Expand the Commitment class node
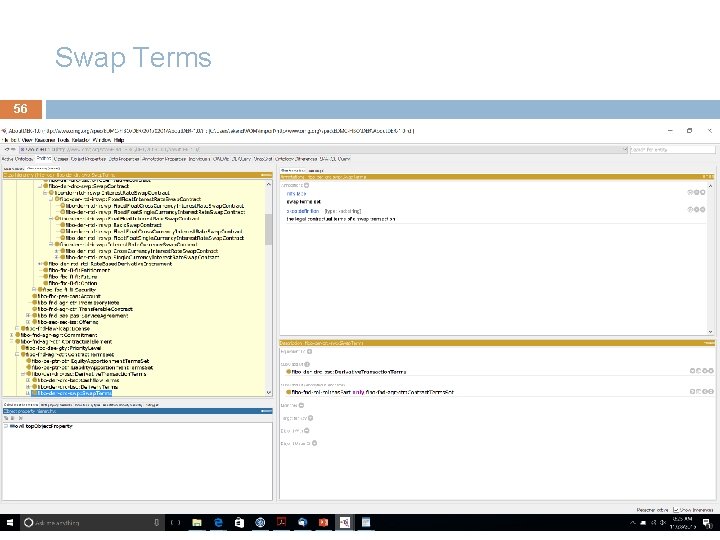The width and height of the screenshot is (720, 540). [x=12, y=335]
